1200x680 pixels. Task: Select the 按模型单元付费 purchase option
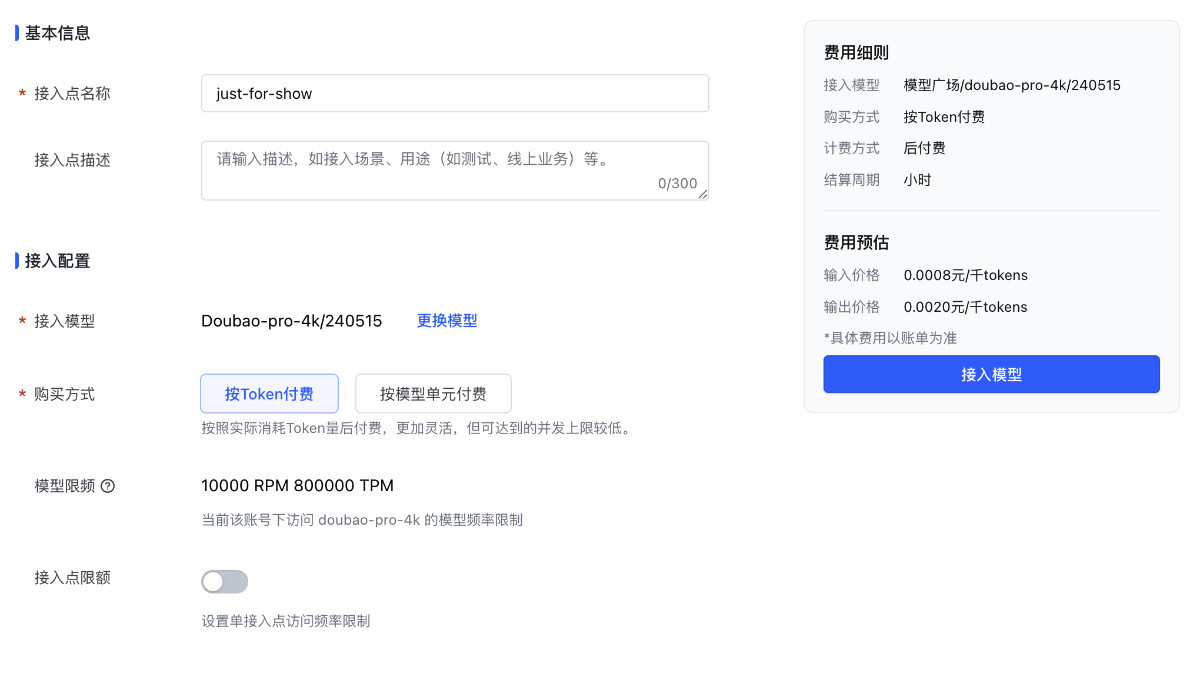pyautogui.click(x=433, y=394)
